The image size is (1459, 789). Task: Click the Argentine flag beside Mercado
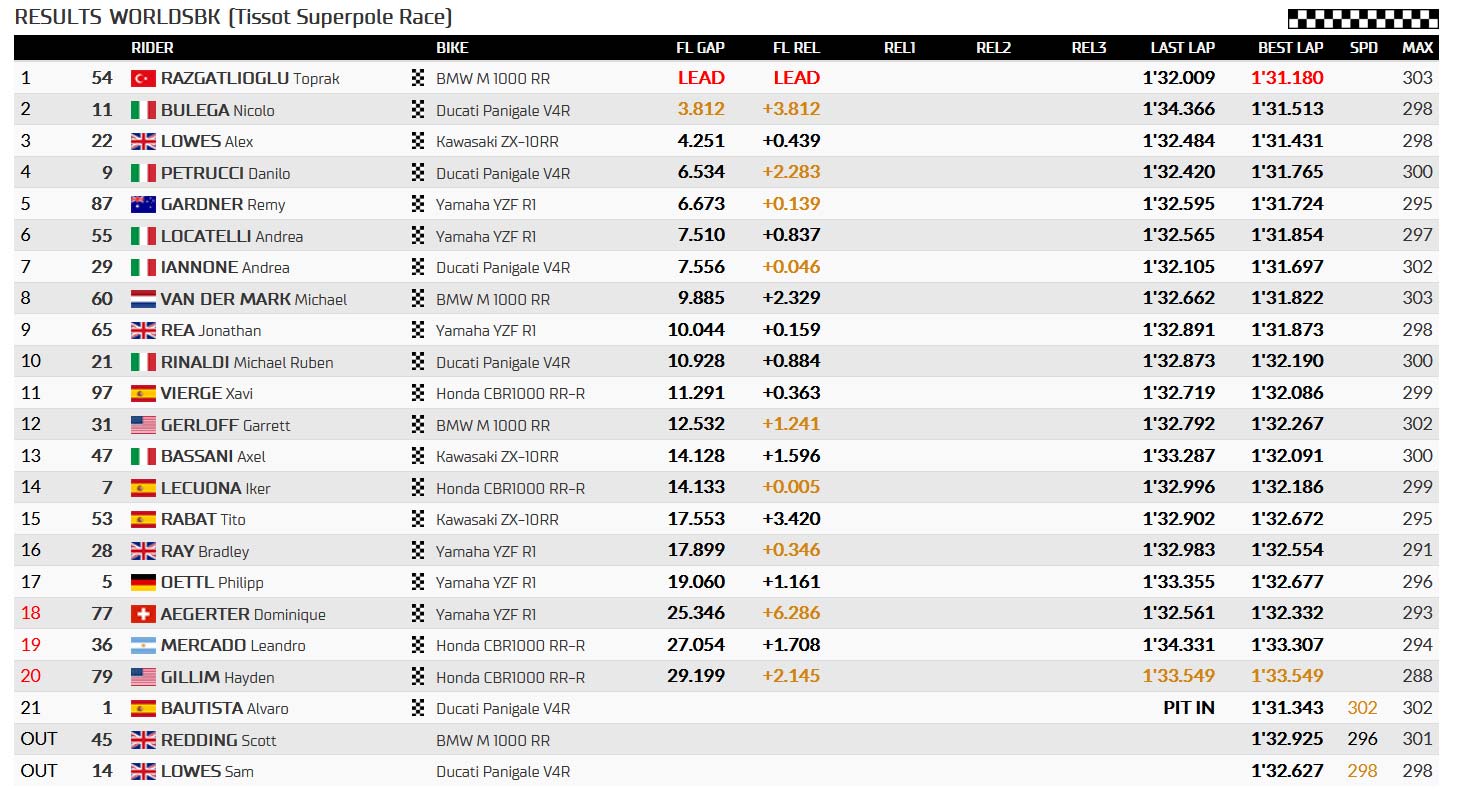point(143,645)
